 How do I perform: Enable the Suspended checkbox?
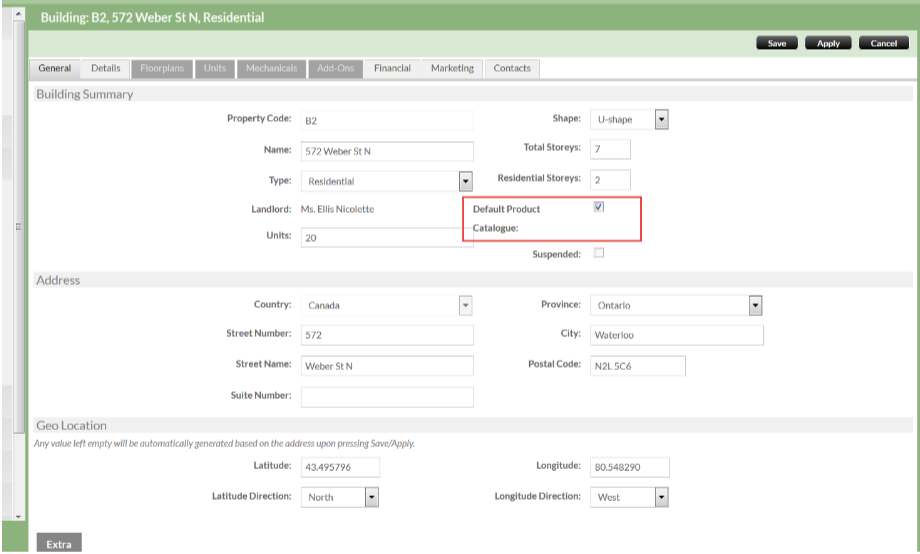[x=599, y=253]
